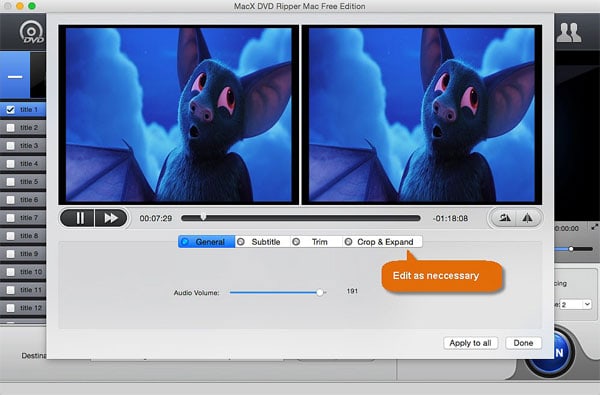The height and width of the screenshot is (395, 600).
Task: Click the flip/mirror video icon
Action: [528, 218]
